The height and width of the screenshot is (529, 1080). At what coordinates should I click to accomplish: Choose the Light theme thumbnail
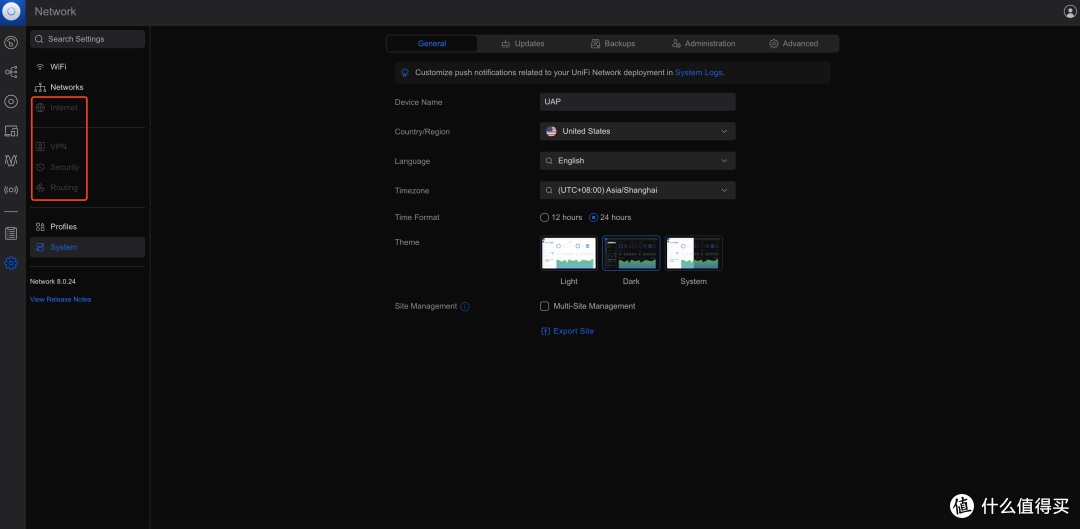(x=569, y=253)
